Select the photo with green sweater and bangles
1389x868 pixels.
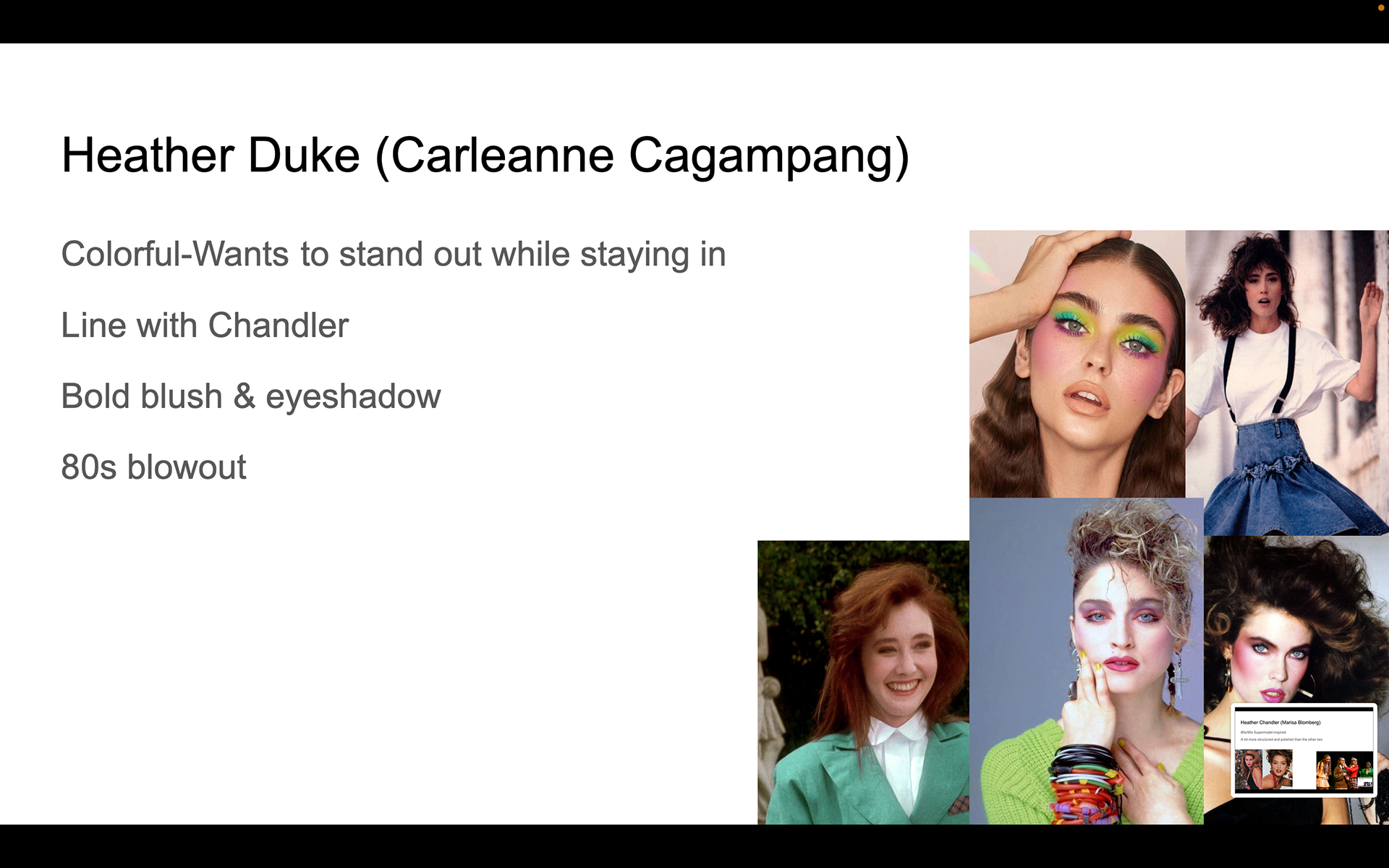tap(1086, 661)
